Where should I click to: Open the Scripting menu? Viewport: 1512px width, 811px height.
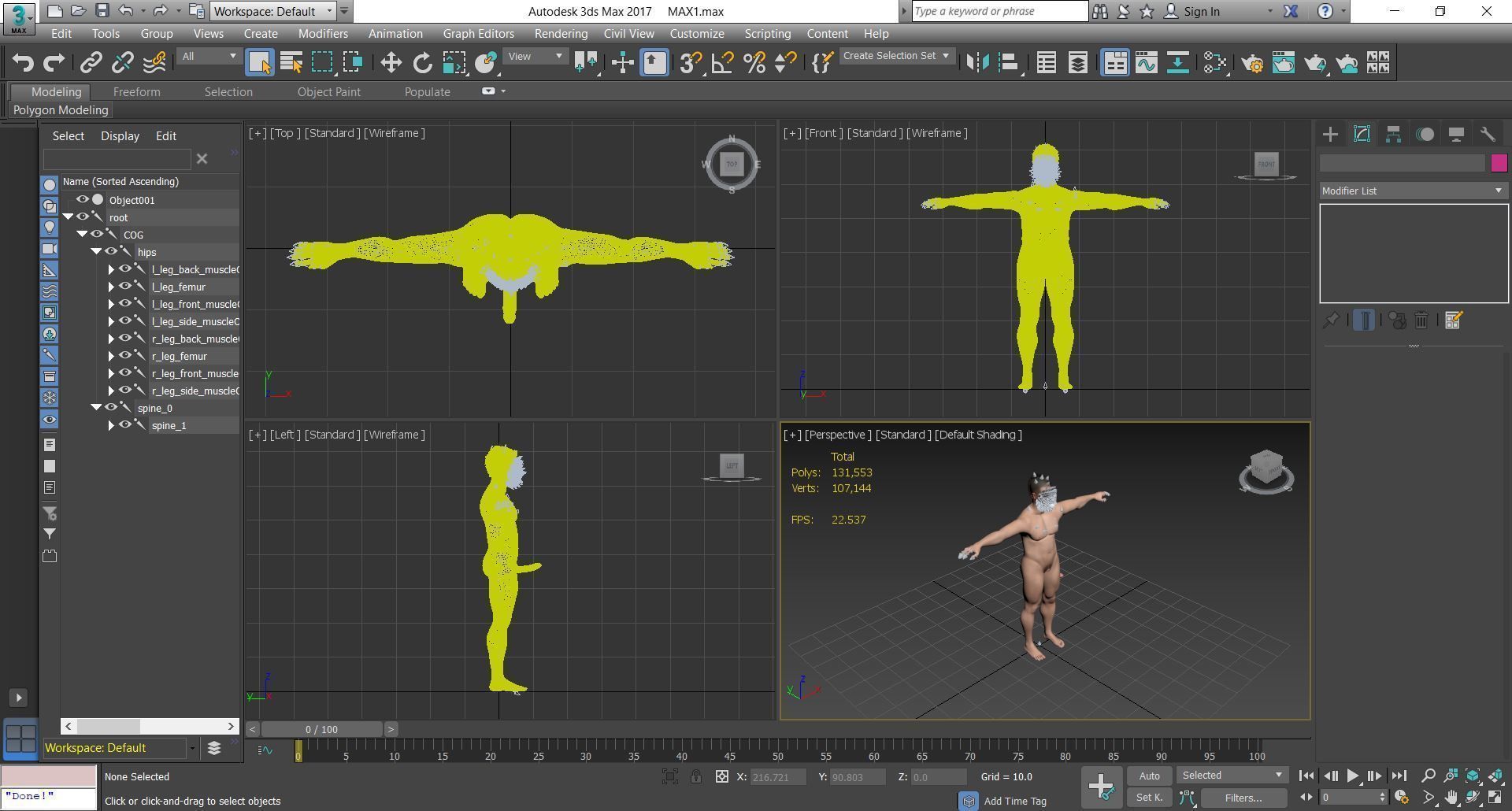[x=767, y=34]
